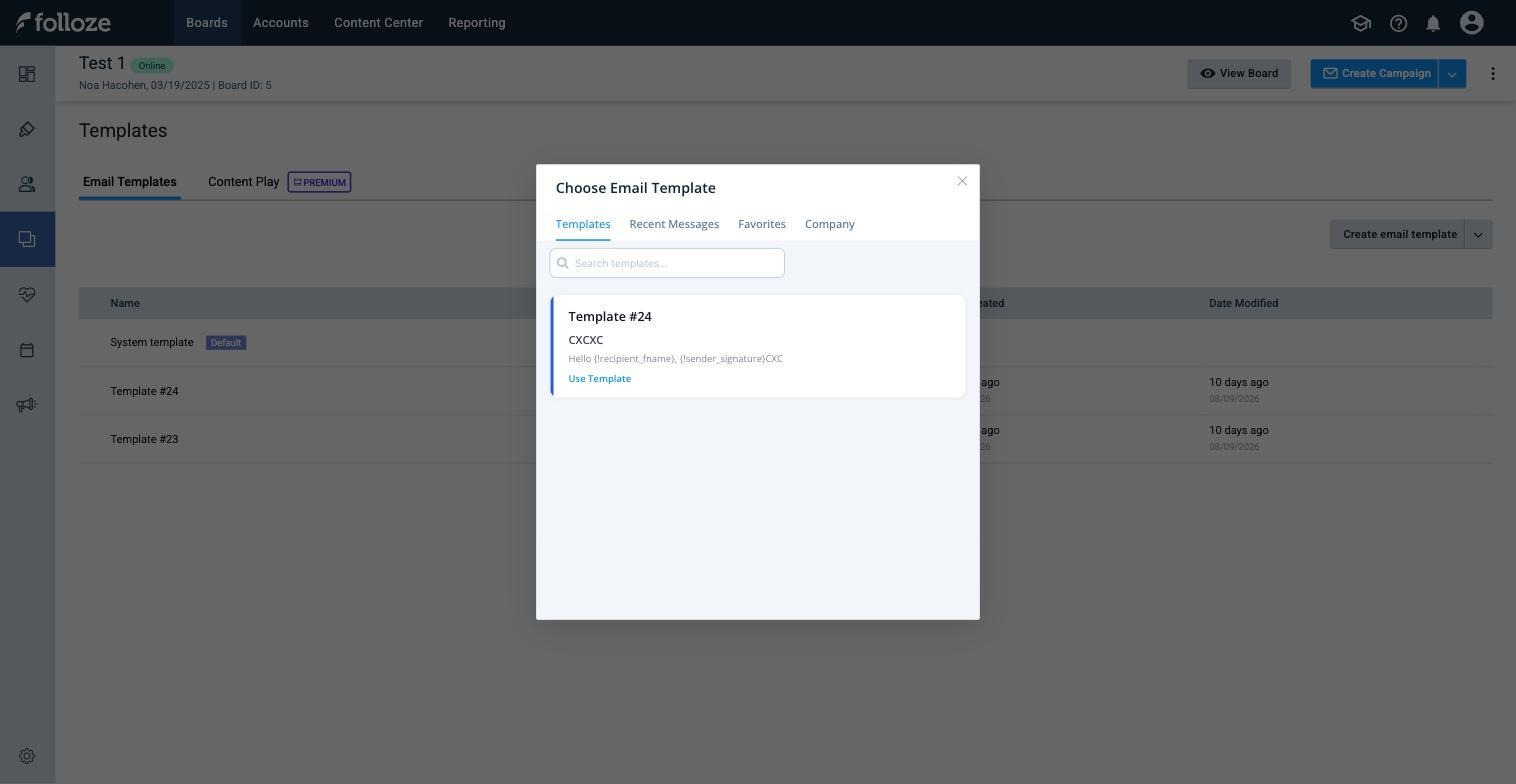Viewport: 1516px width, 784px height.
Task: Switch to the Favorites tab
Action: tap(762, 224)
